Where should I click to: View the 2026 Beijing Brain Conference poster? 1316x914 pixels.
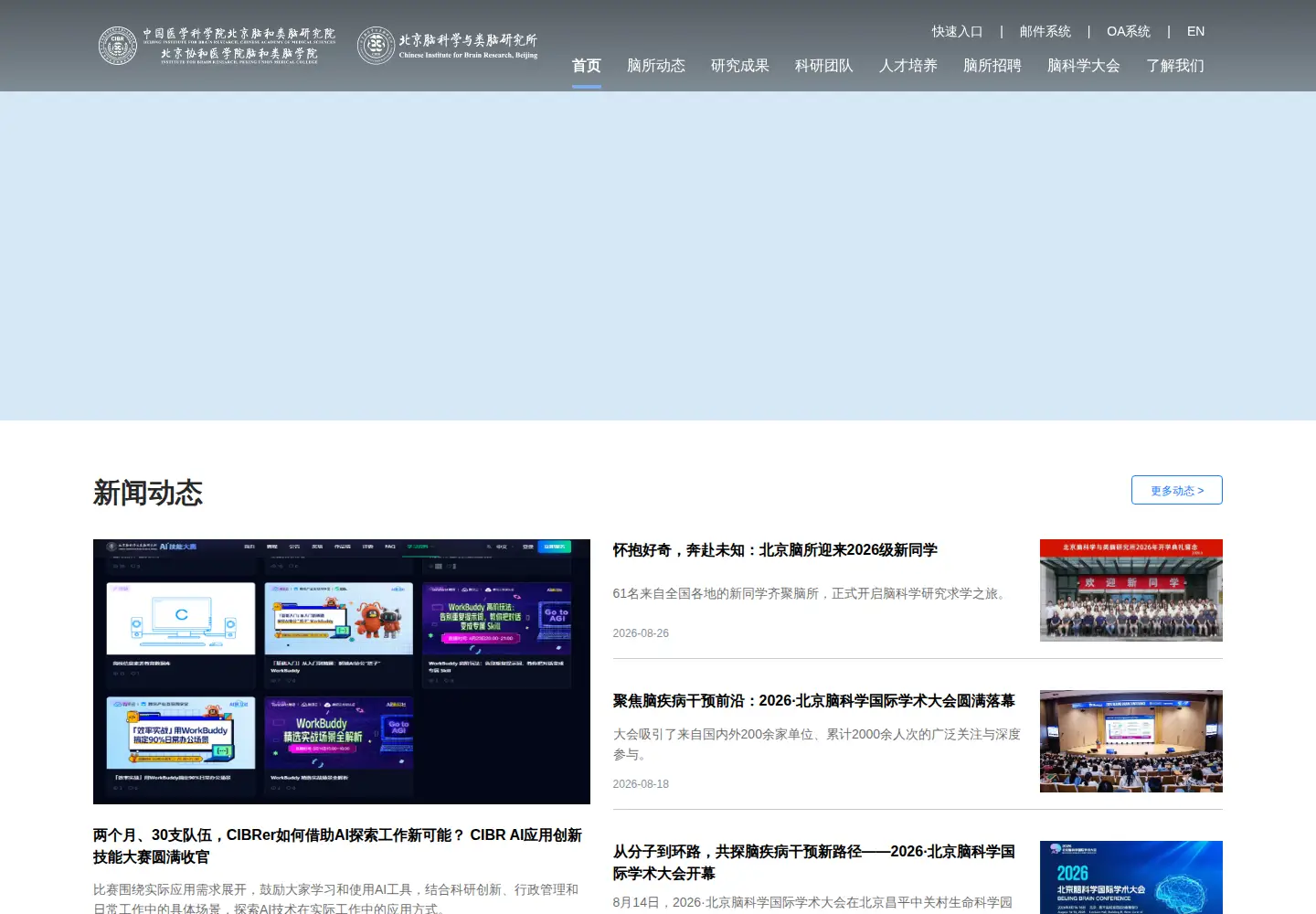[x=1131, y=877]
